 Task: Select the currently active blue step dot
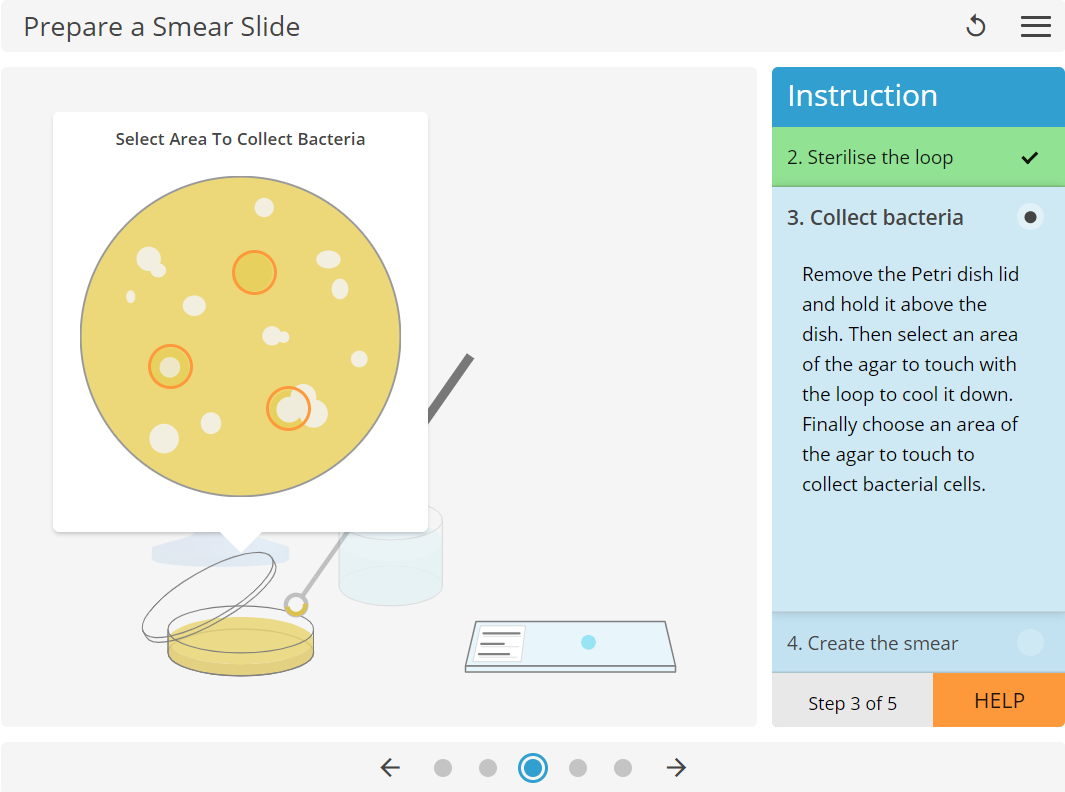tap(533, 768)
